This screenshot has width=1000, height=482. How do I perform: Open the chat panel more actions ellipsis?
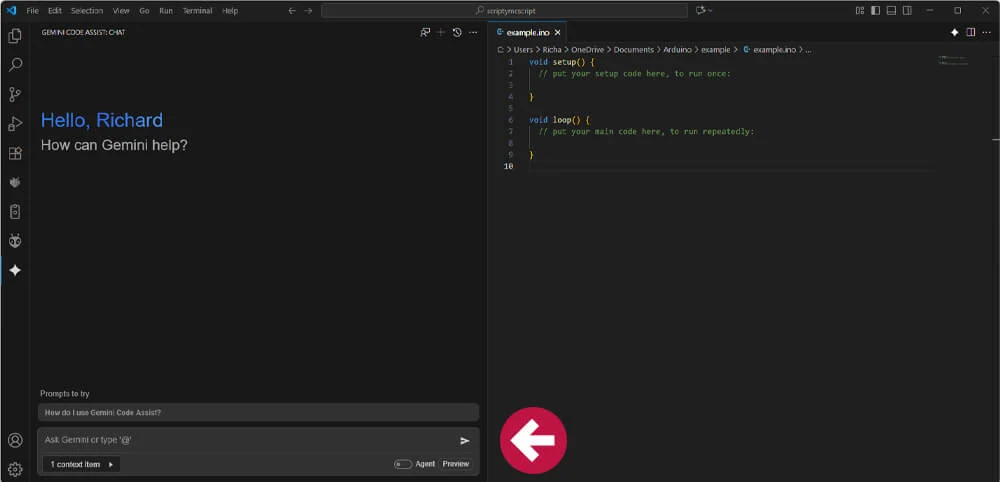tap(473, 33)
